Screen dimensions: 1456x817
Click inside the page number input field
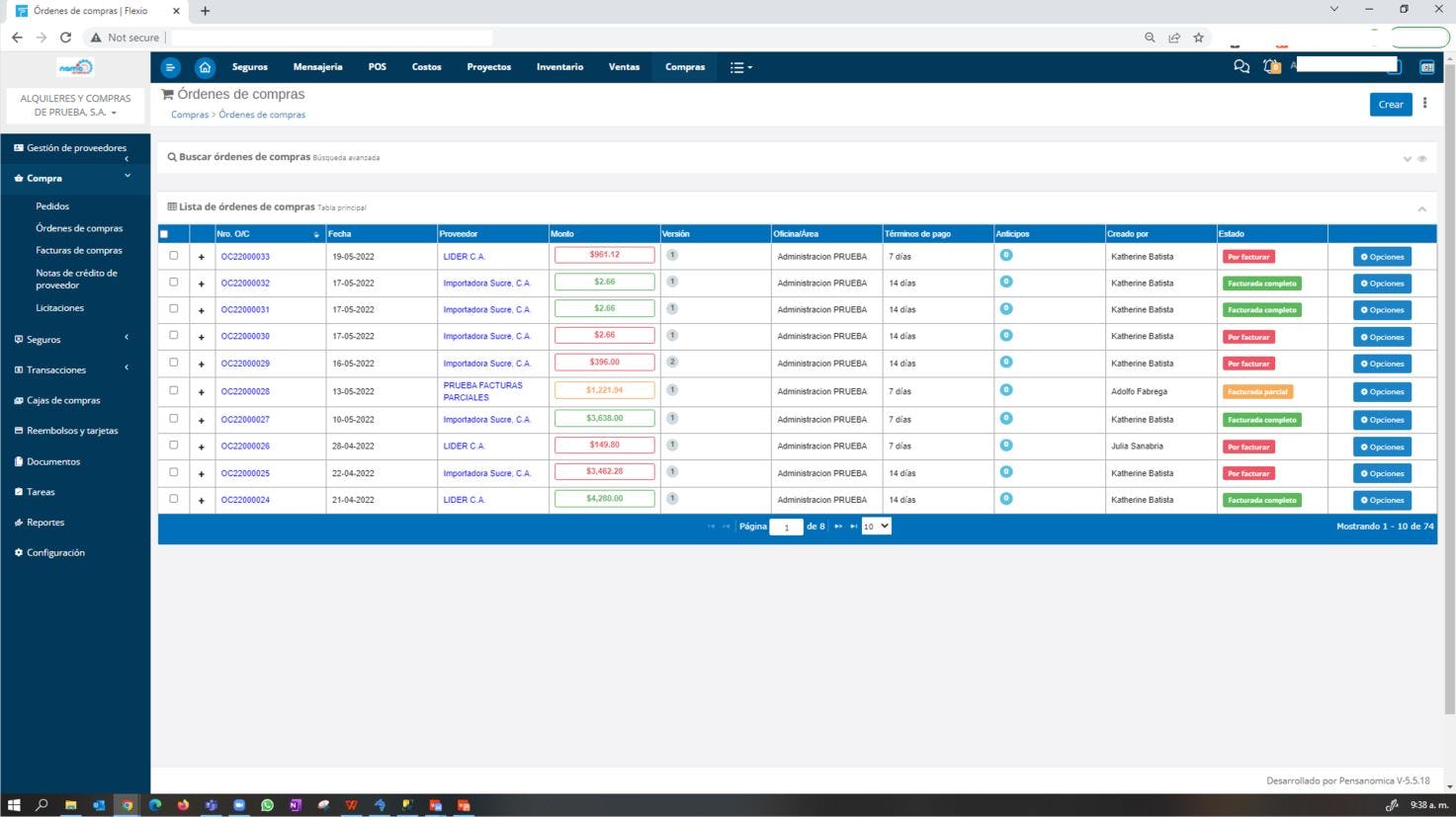tap(786, 527)
